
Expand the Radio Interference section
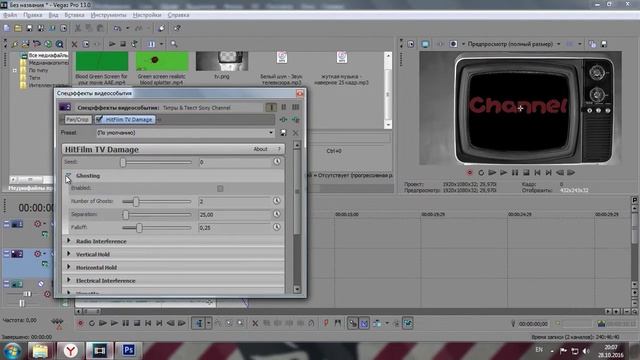[x=69, y=241]
